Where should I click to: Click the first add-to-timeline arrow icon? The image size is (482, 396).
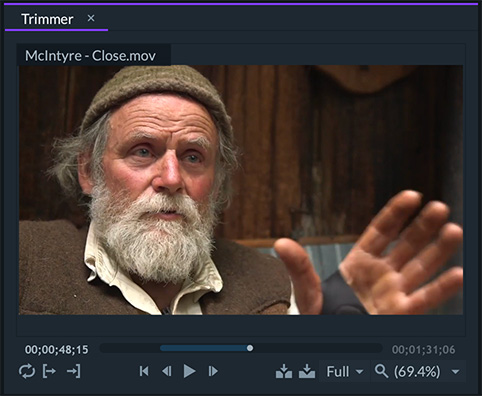(284, 371)
